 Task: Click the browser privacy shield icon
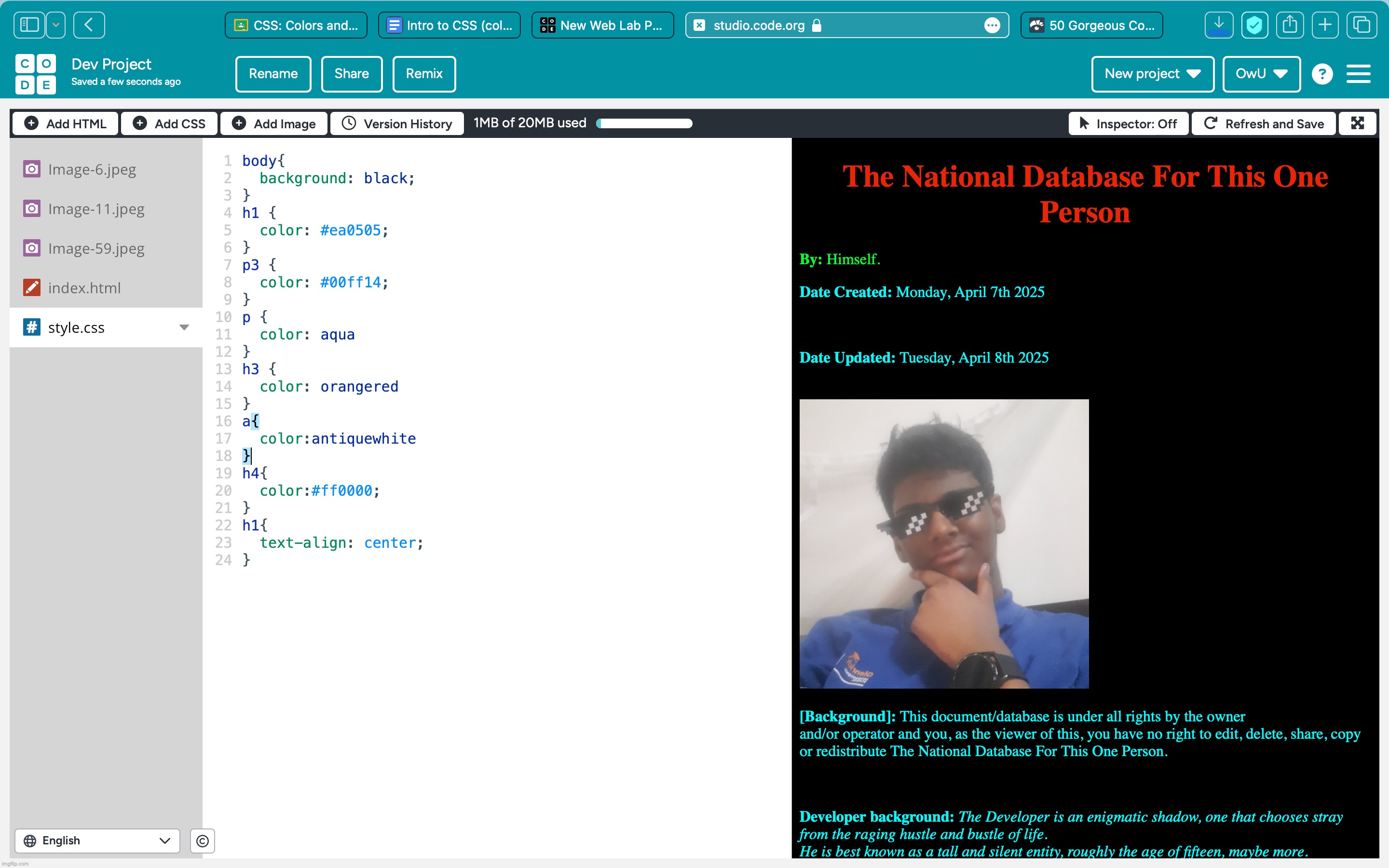pyautogui.click(x=1254, y=25)
